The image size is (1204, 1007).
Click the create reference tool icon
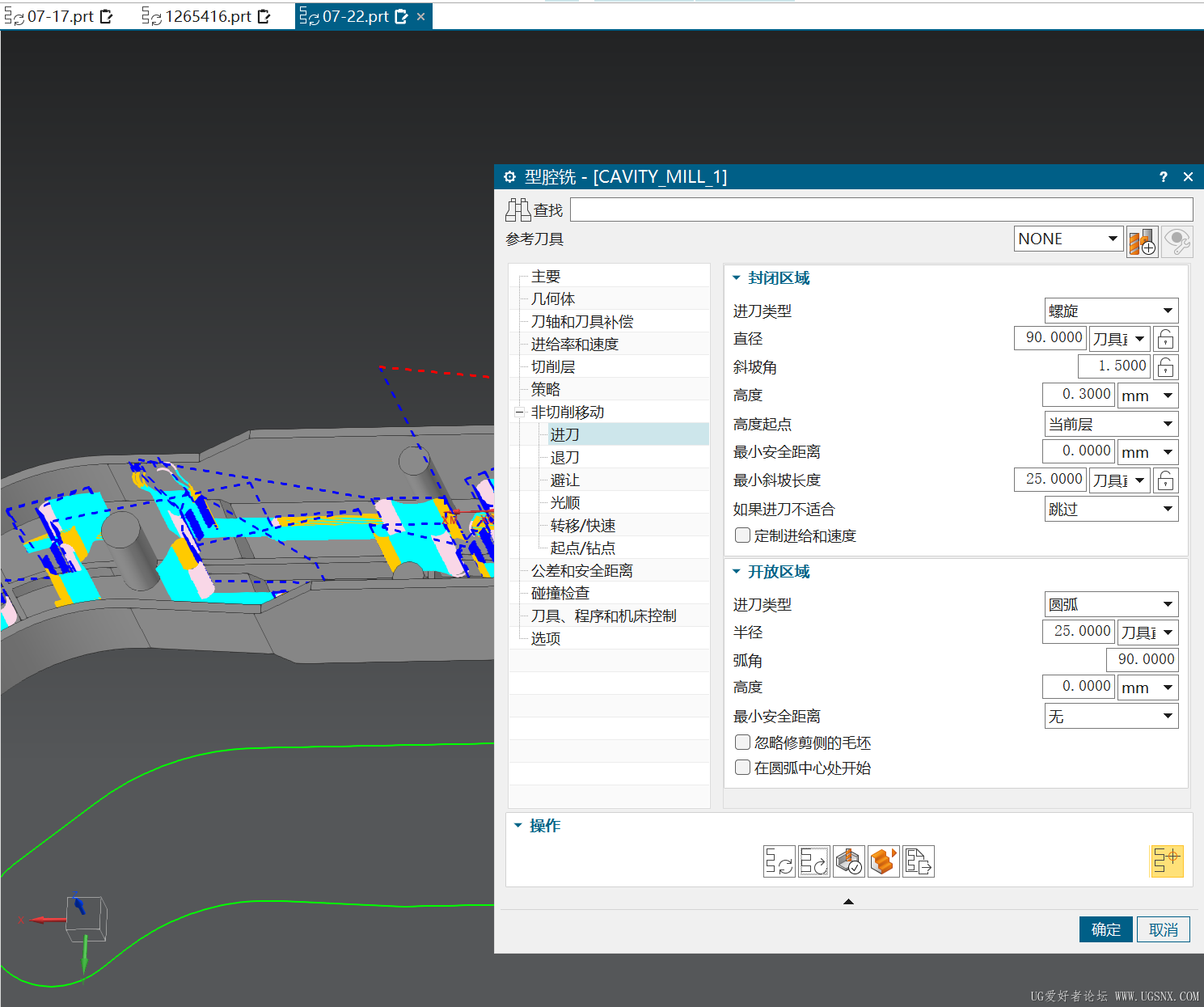[x=1143, y=242]
